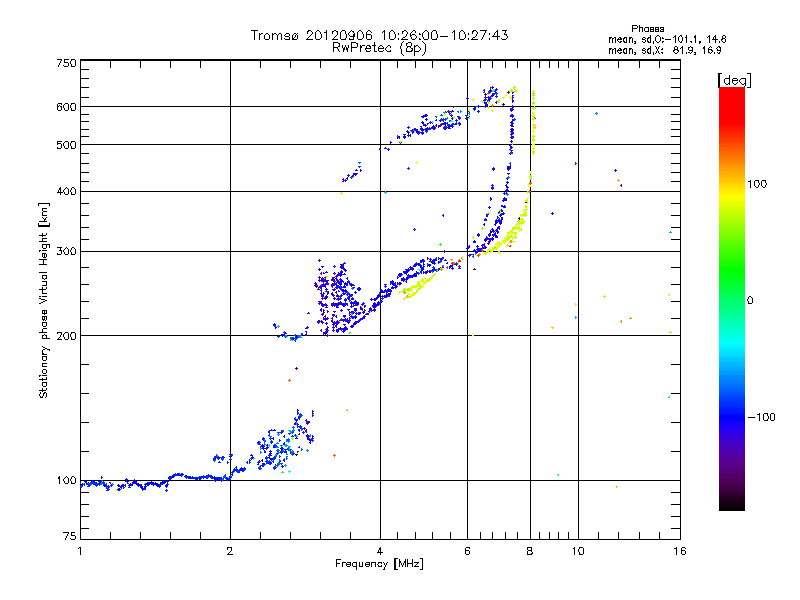This screenshot has height=600, width=800.
Task: Click the x-axis tick label '10'
Action: click(x=578, y=551)
